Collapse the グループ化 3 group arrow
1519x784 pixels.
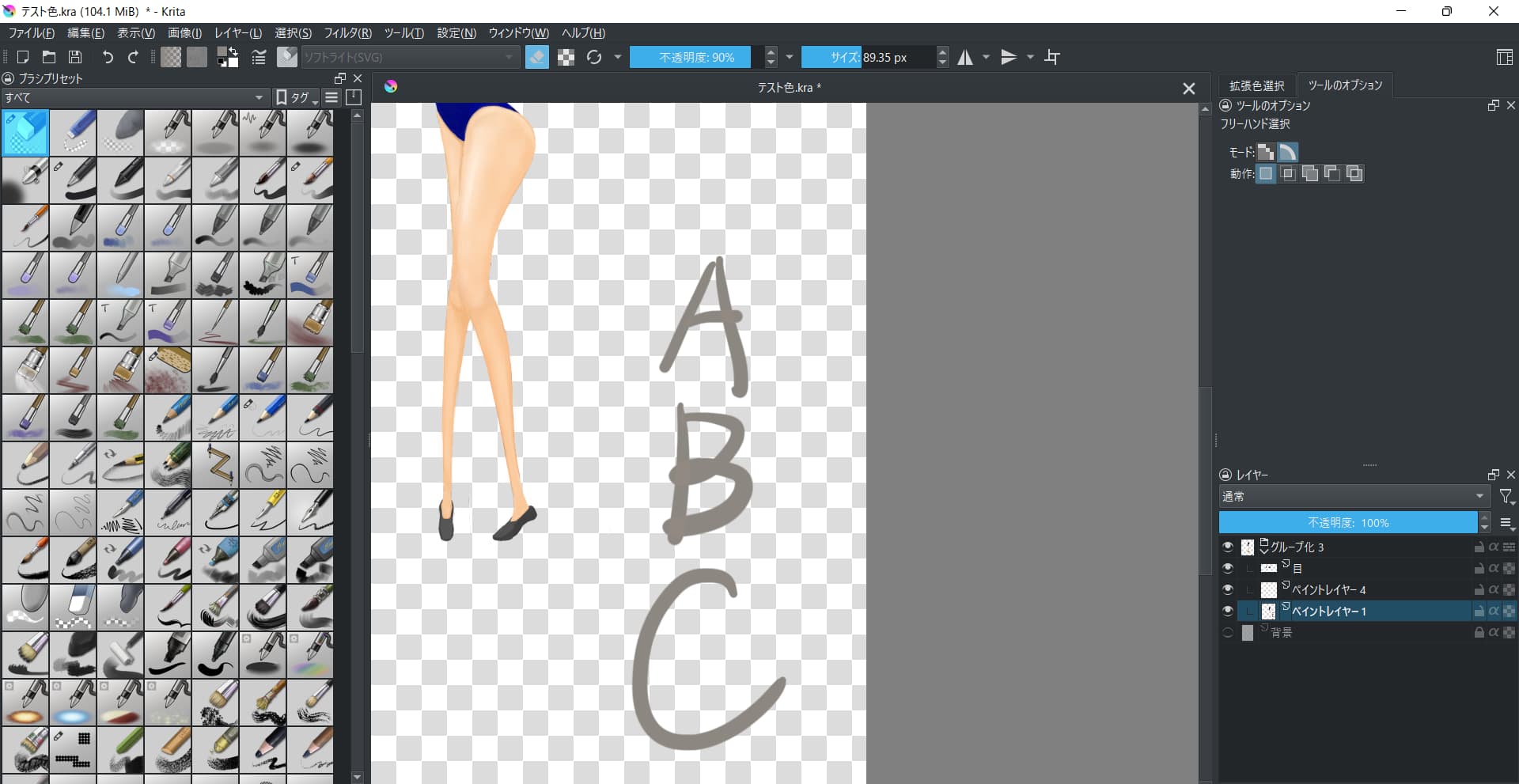(1263, 547)
